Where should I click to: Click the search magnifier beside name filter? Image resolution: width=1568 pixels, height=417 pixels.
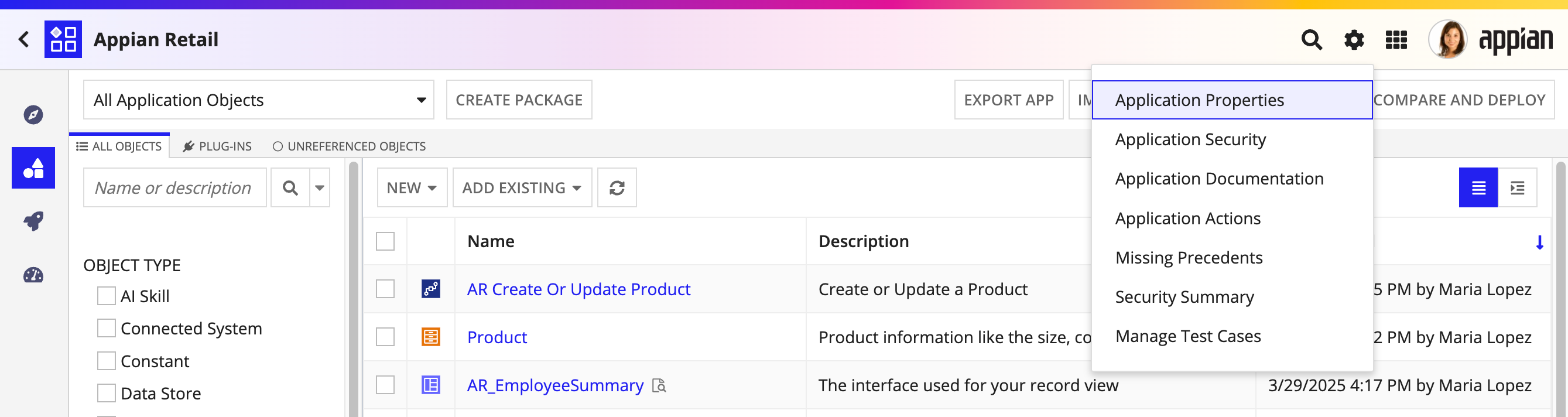[290, 188]
